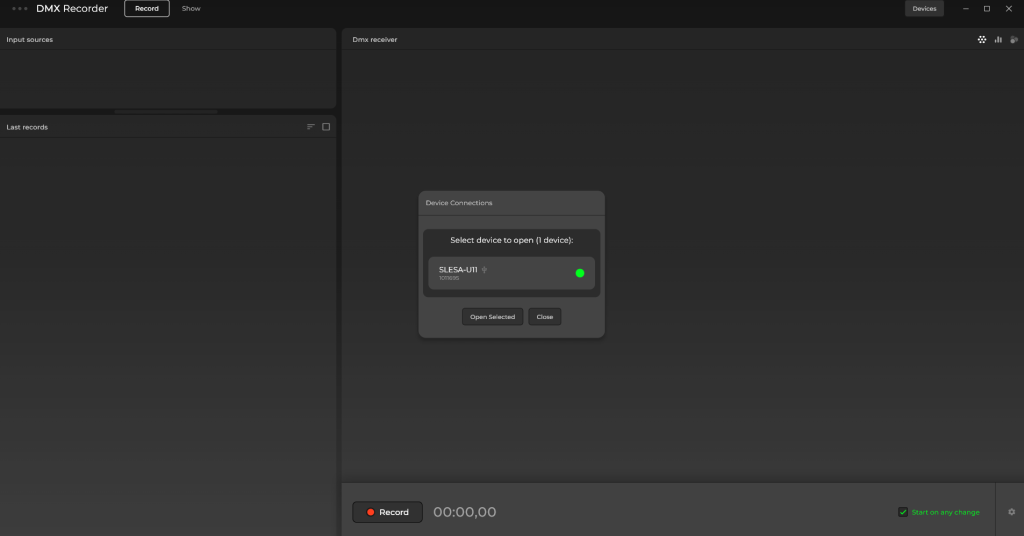
Task: Switch to the Show tab
Action: [191, 9]
